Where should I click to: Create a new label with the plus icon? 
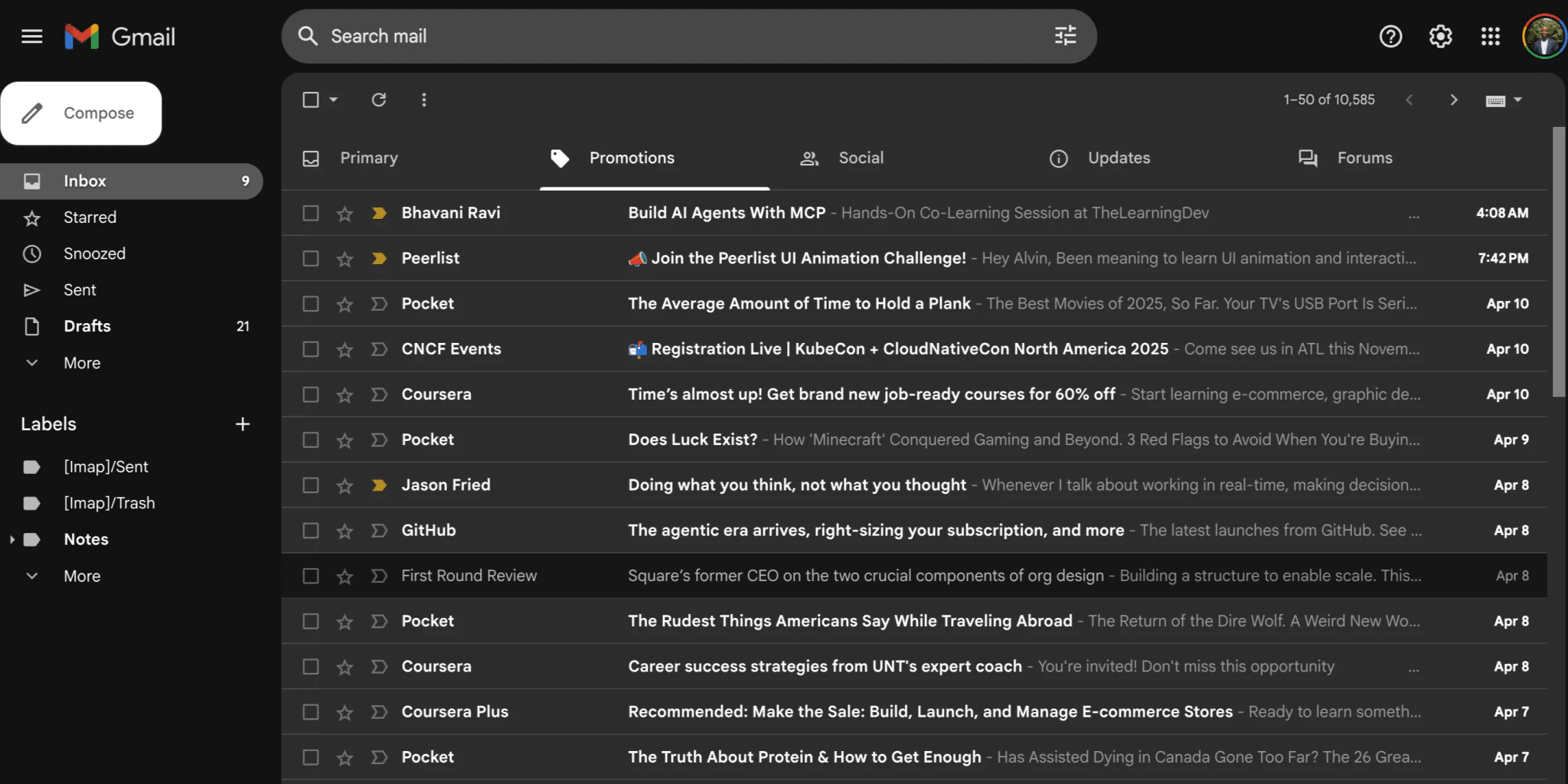(242, 423)
